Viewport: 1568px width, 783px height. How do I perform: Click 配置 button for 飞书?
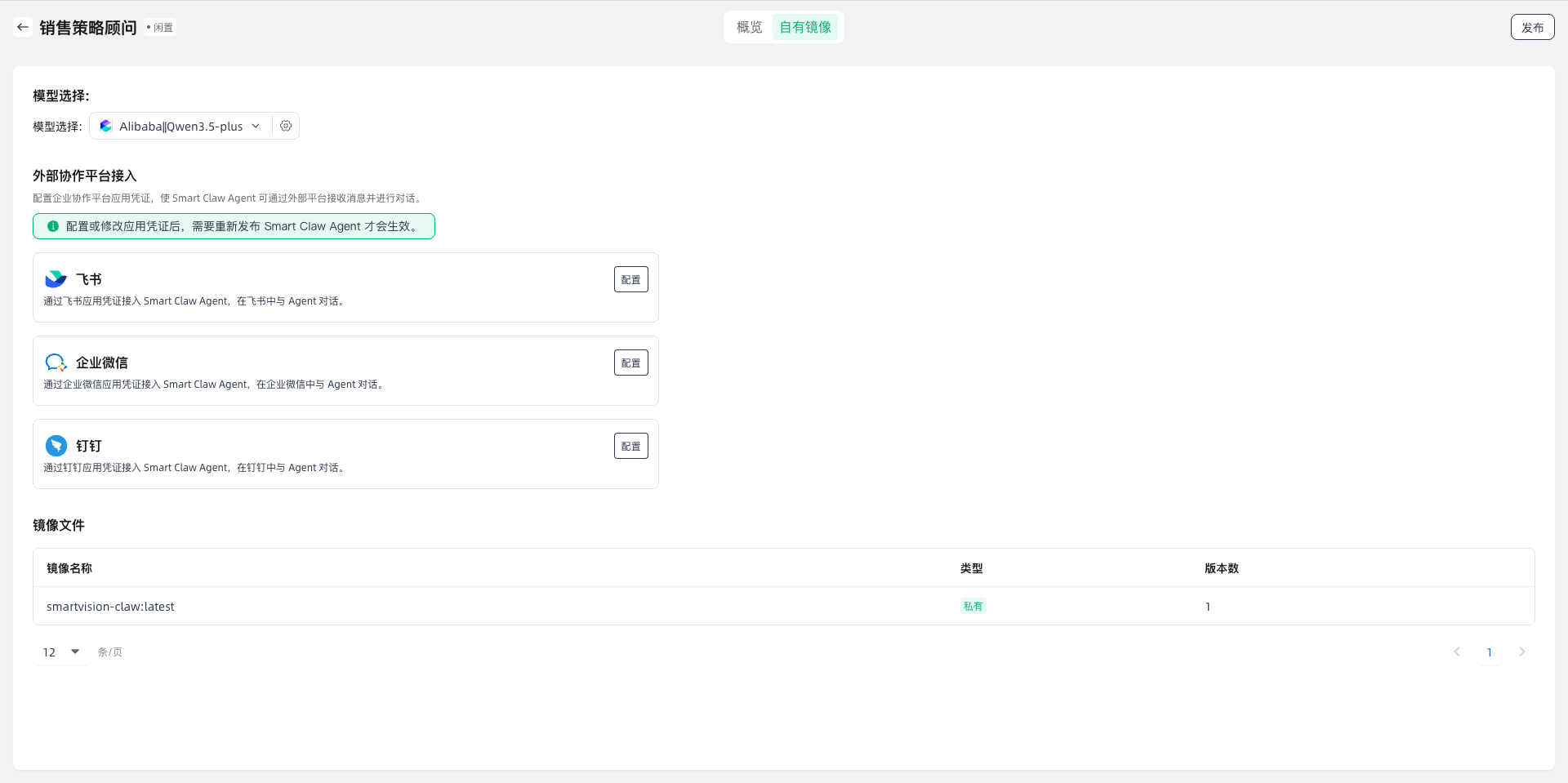pos(630,279)
